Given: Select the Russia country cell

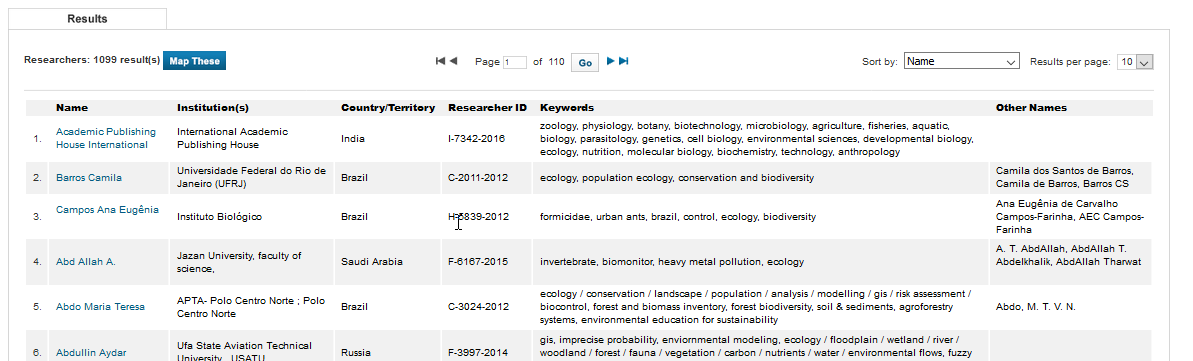Looking at the screenshot, I should coord(356,353).
